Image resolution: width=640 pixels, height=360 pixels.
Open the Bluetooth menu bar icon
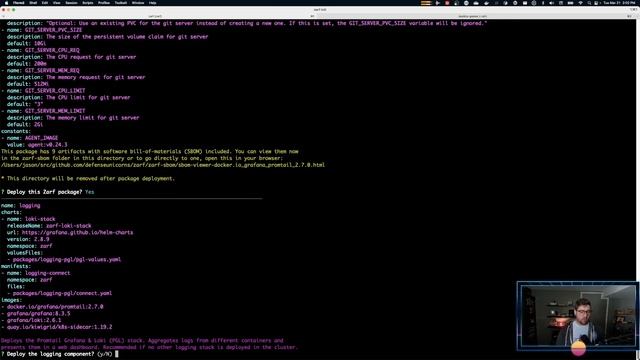coord(543,2)
